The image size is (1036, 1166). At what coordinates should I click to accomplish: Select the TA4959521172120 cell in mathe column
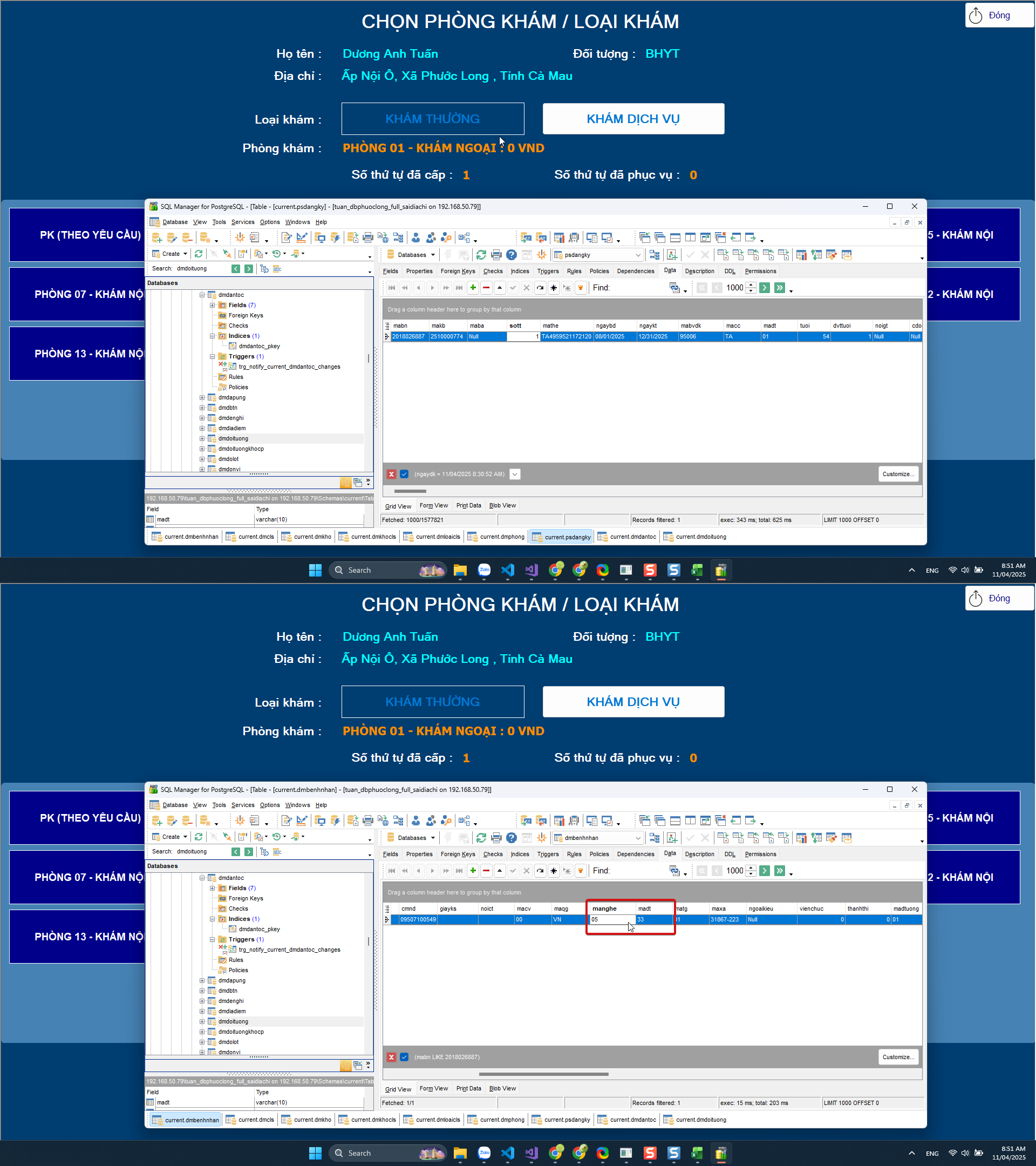565,336
